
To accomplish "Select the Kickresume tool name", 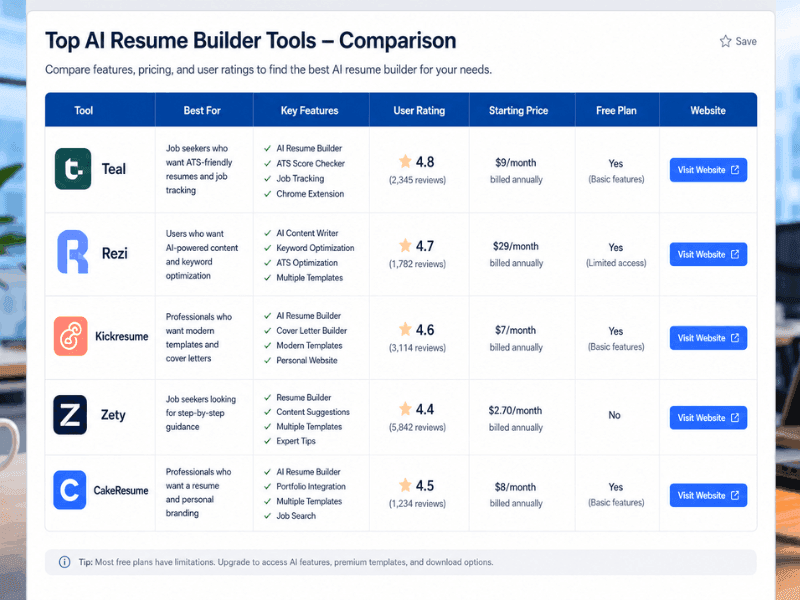I will [121, 336].
